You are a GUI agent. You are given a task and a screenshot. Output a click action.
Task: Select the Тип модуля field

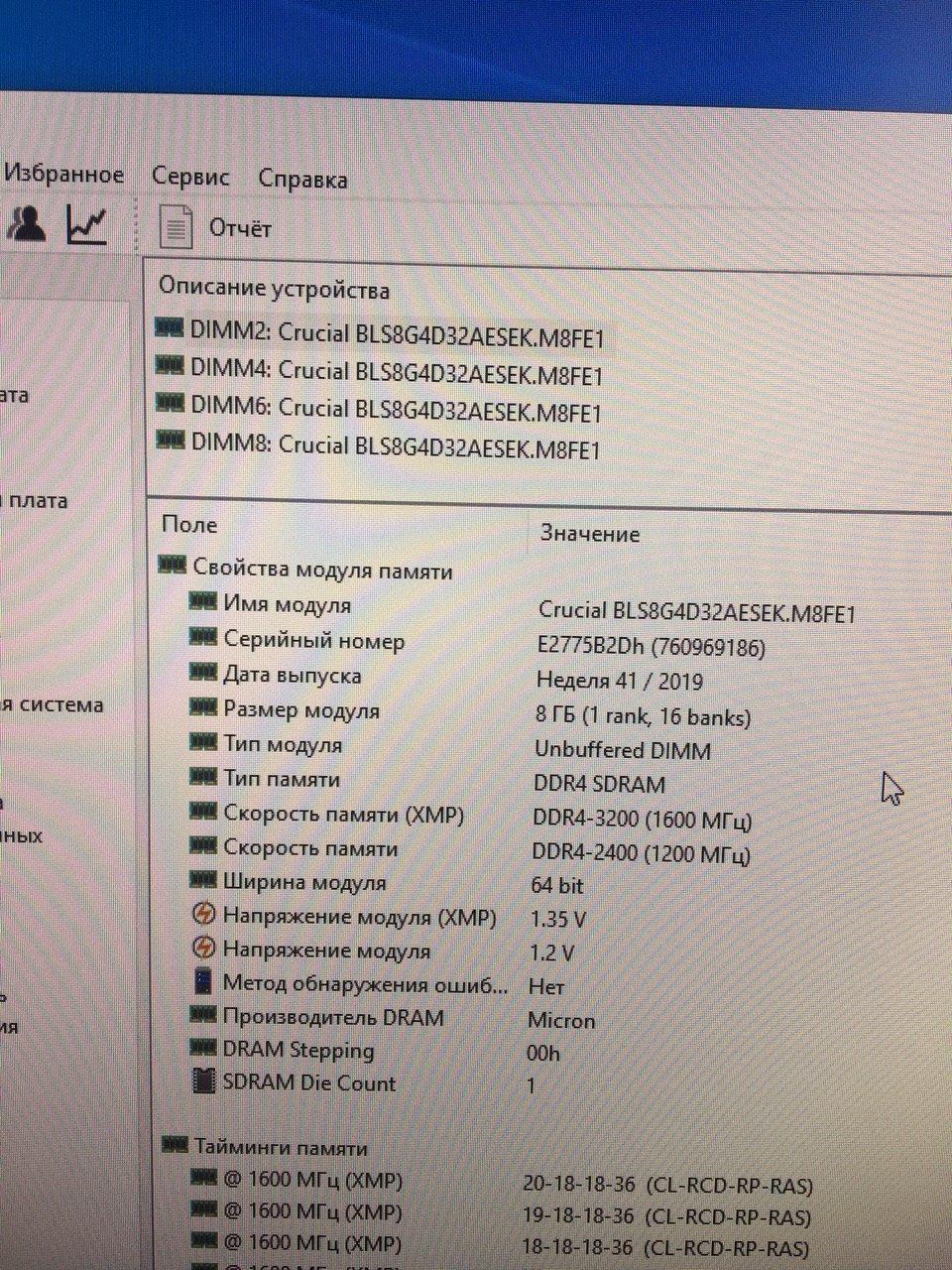click(x=283, y=745)
